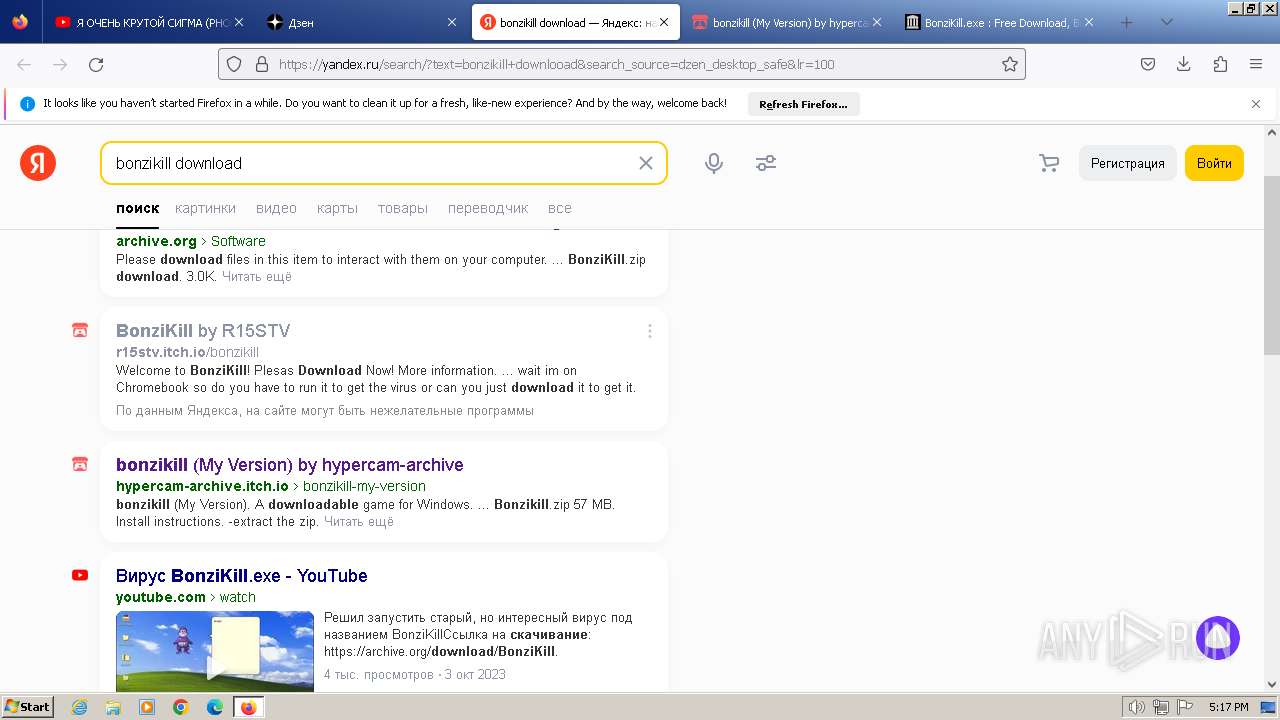This screenshot has width=1280, height=720.
Task: Select the переводчик search category
Action: click(x=488, y=208)
